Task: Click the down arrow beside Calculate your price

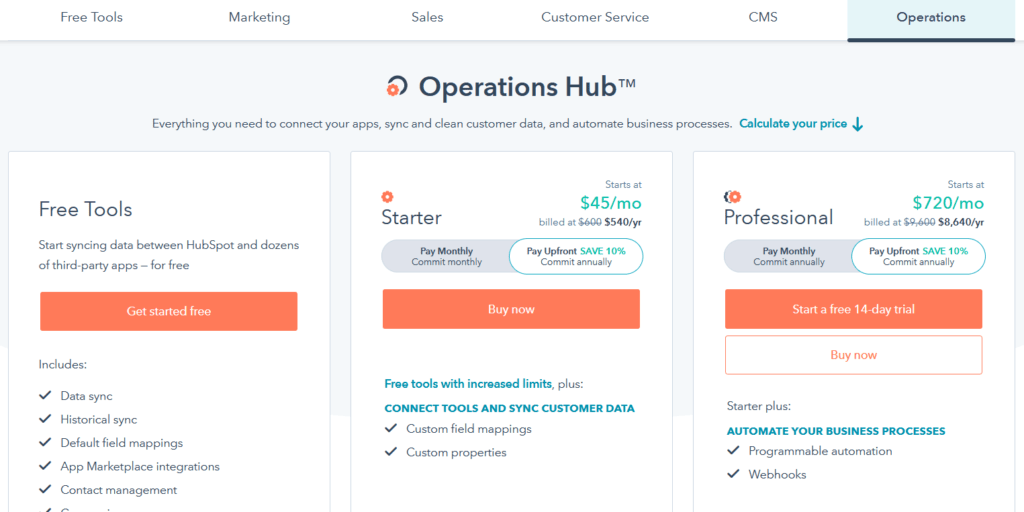Action: tap(858, 124)
